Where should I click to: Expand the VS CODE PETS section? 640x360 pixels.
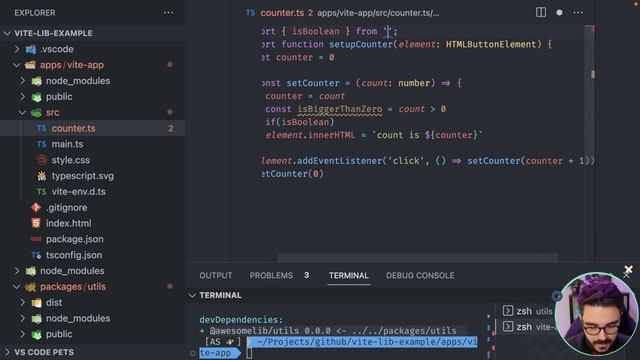coord(7,352)
